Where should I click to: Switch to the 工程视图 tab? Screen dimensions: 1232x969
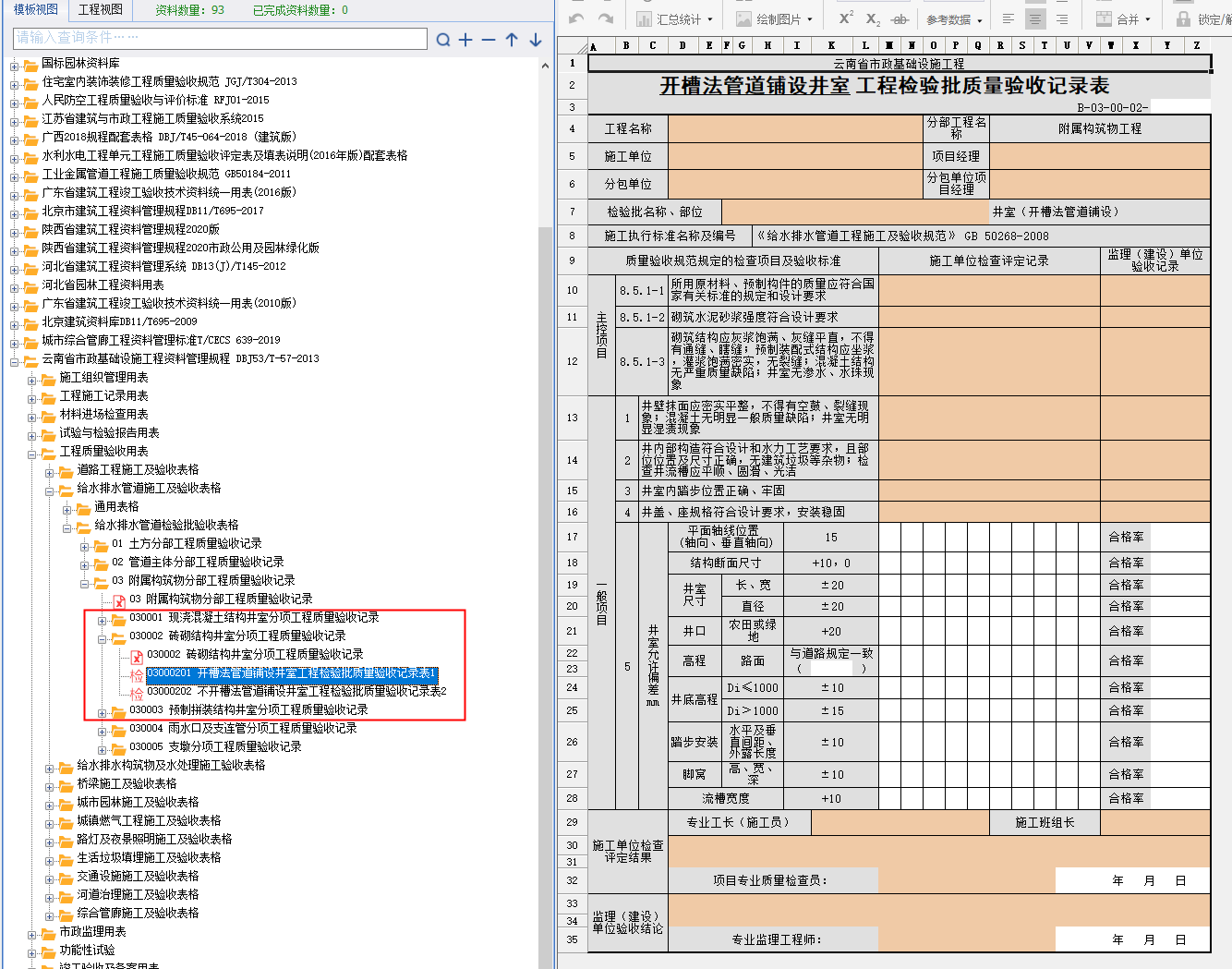coord(100,9)
